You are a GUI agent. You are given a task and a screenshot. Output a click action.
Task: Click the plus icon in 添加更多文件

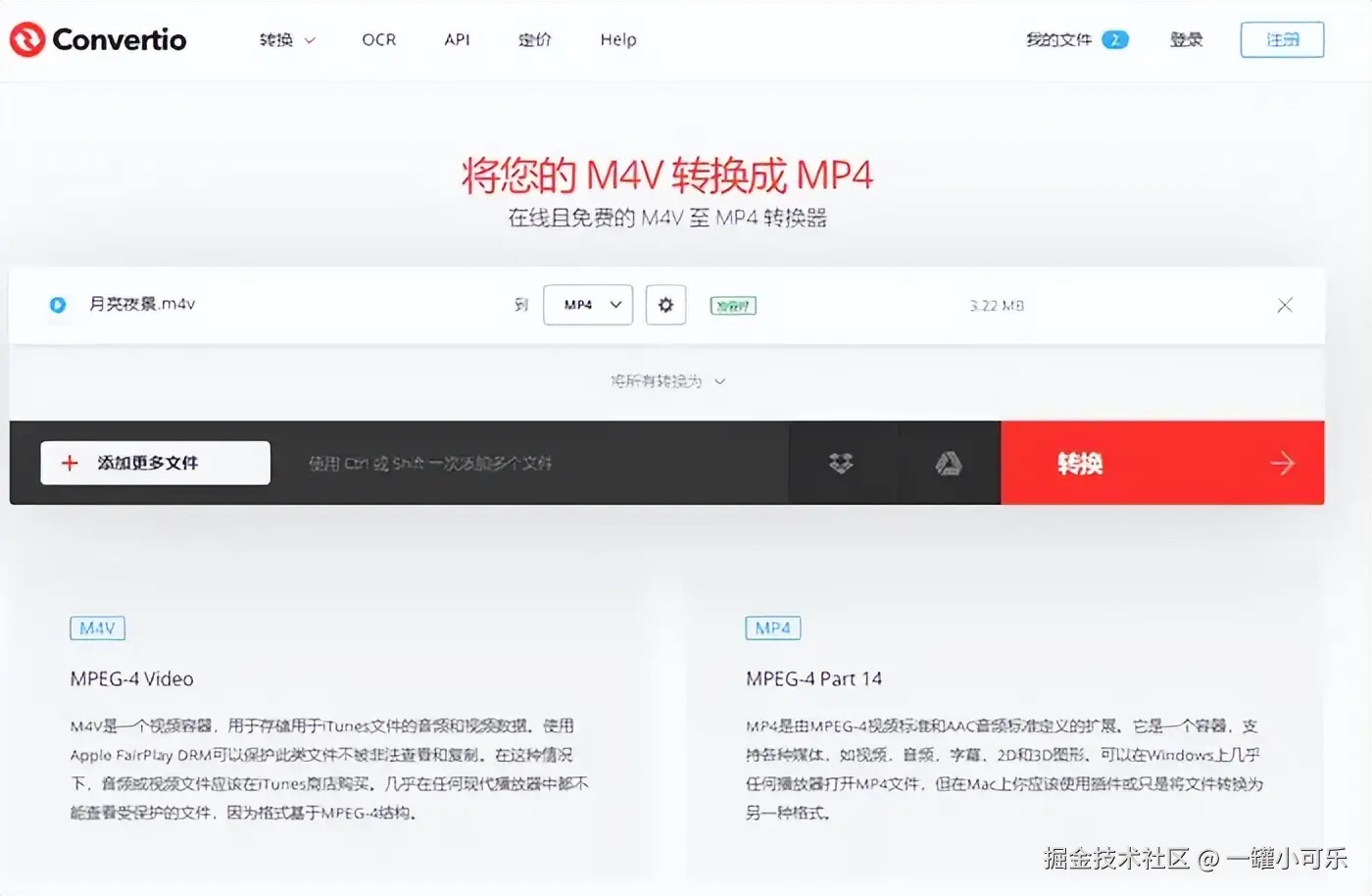click(70, 463)
